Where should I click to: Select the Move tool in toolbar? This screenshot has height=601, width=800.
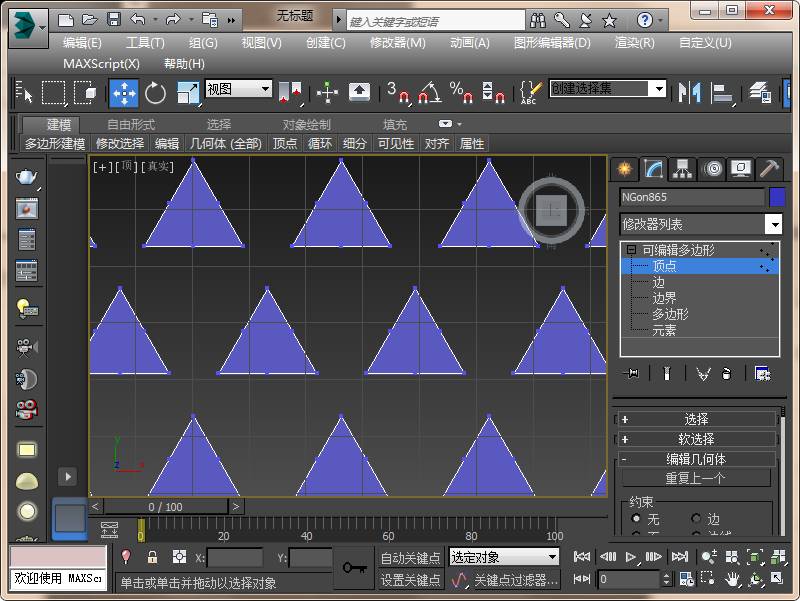point(124,93)
